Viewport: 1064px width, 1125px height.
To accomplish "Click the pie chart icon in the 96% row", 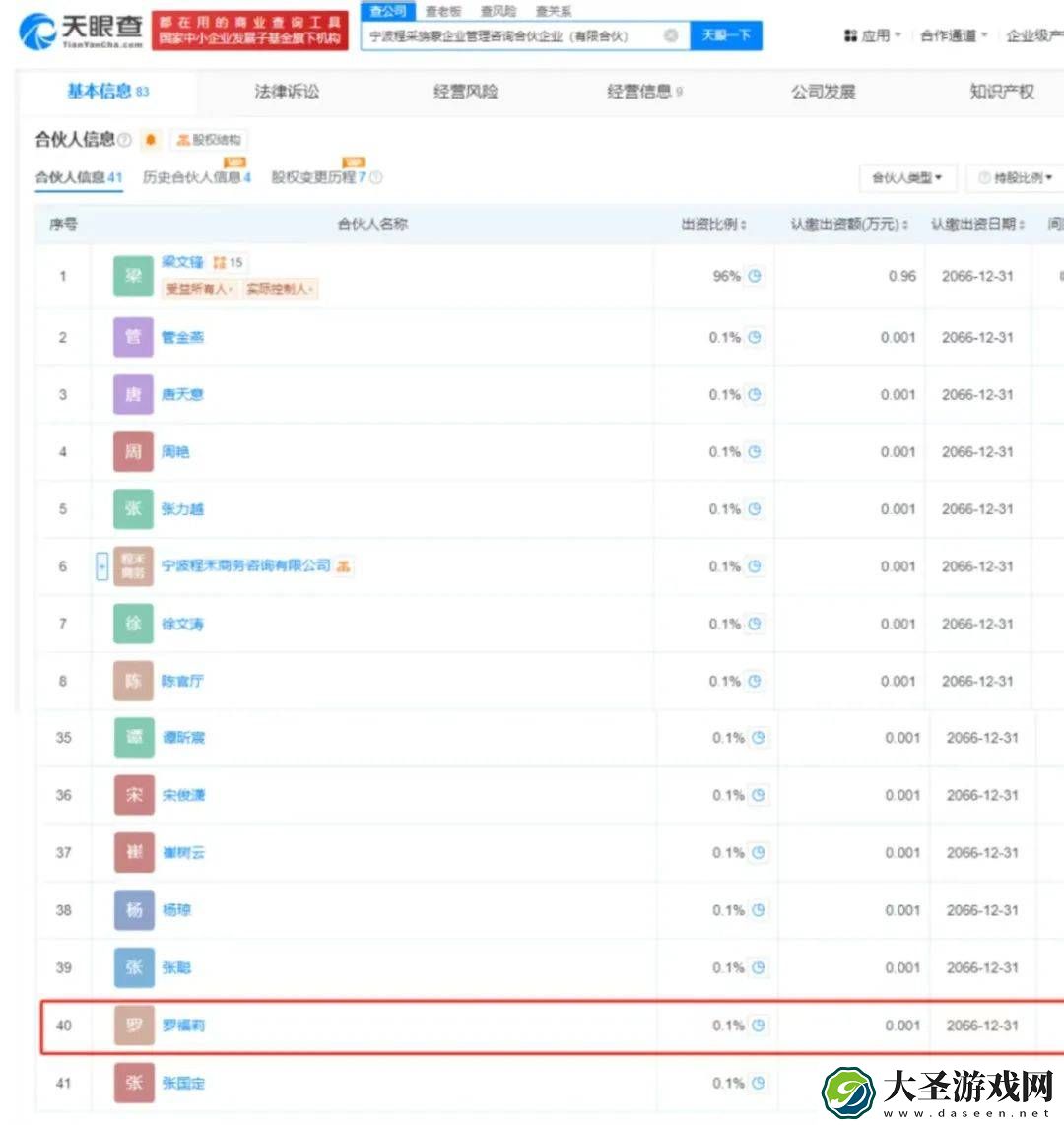I will tap(754, 276).
